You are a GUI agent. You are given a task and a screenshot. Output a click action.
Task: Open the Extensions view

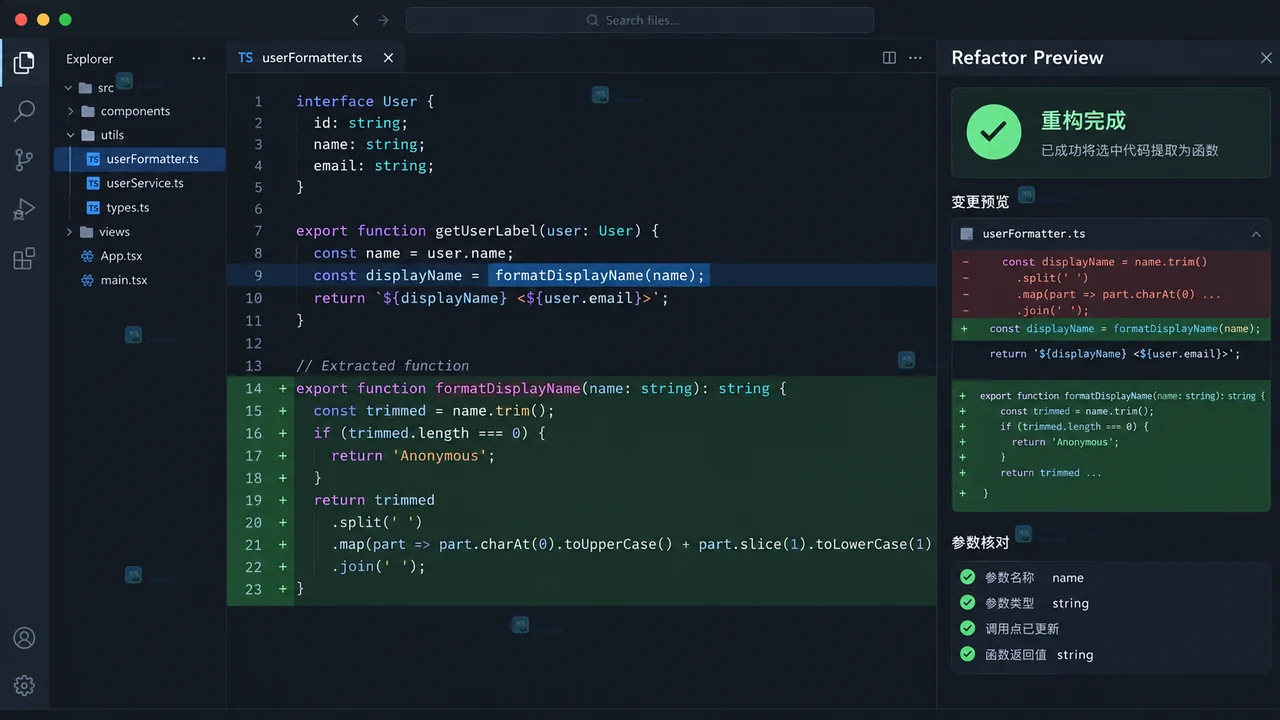pyautogui.click(x=24, y=258)
